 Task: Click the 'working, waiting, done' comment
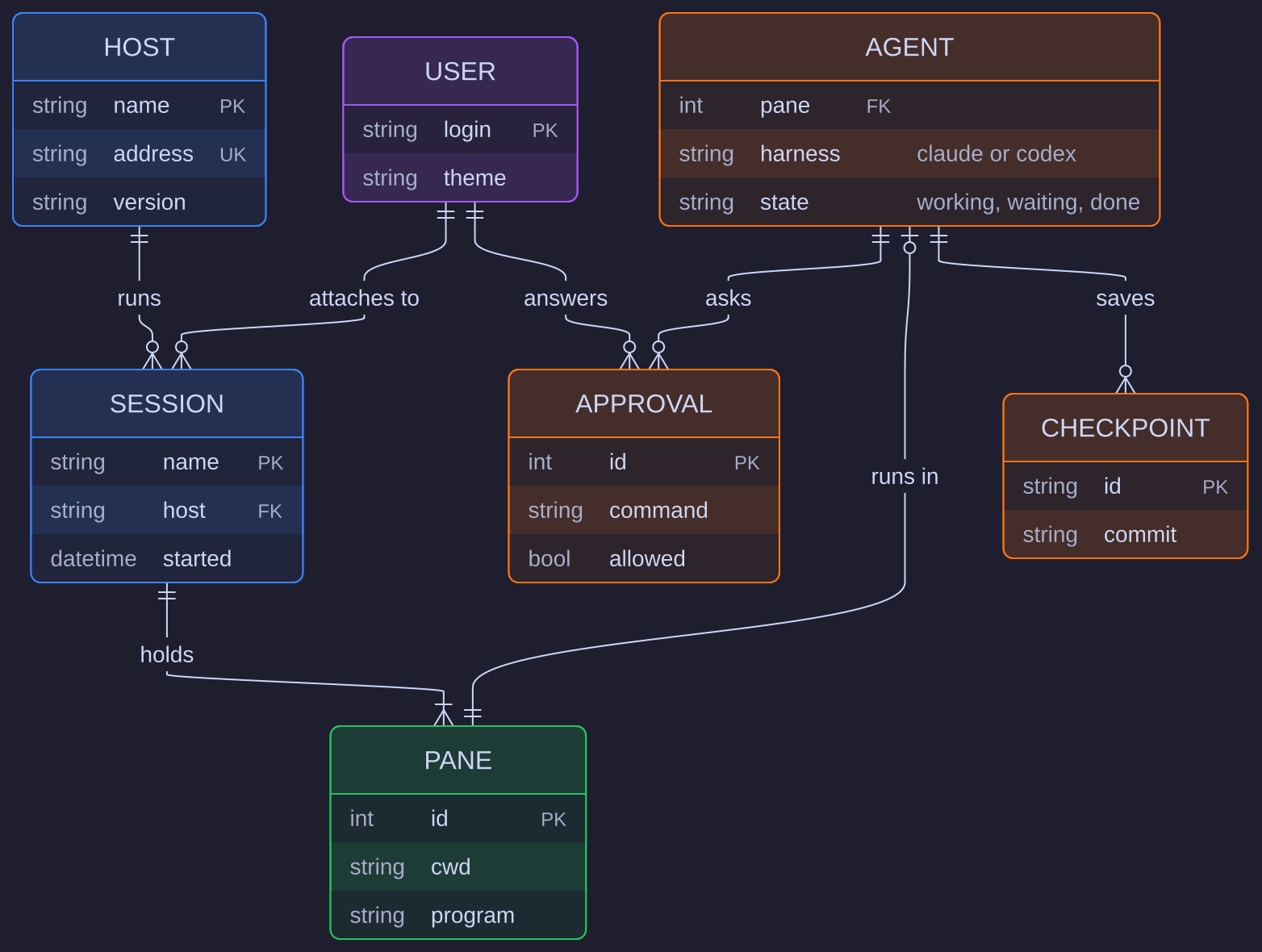1028,203
